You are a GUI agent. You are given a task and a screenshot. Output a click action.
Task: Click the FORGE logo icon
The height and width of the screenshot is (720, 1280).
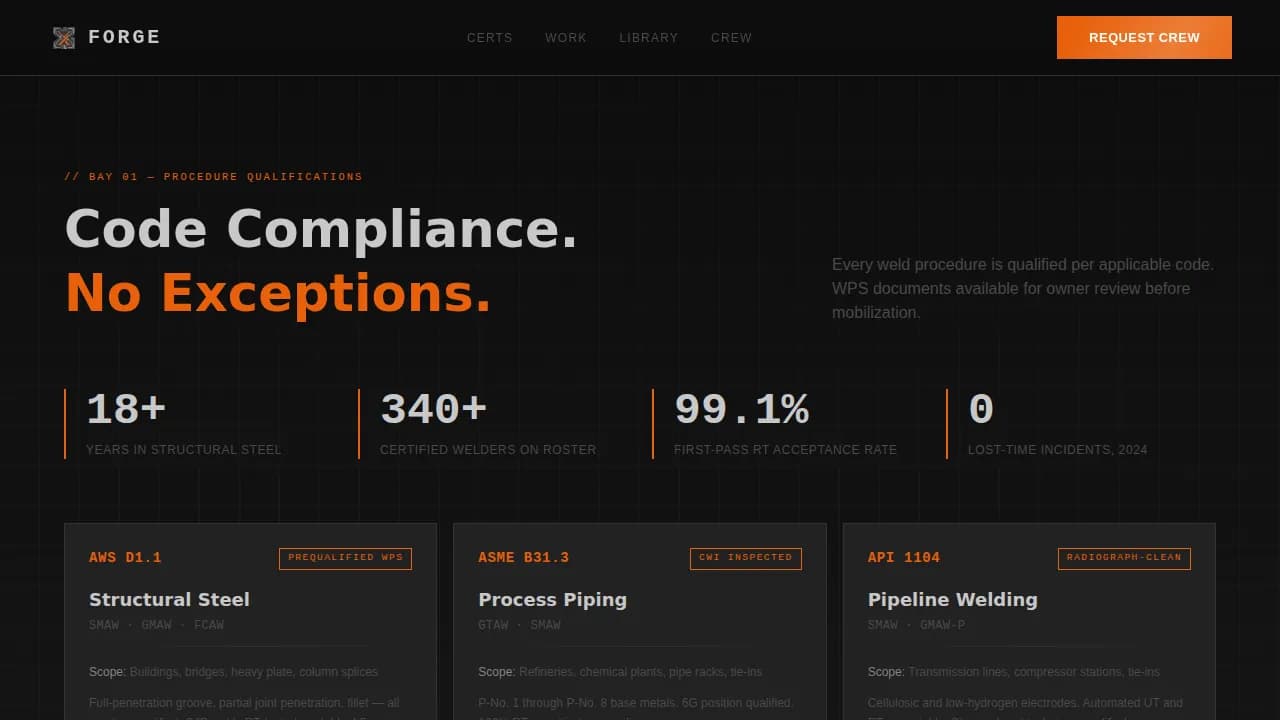coord(64,37)
